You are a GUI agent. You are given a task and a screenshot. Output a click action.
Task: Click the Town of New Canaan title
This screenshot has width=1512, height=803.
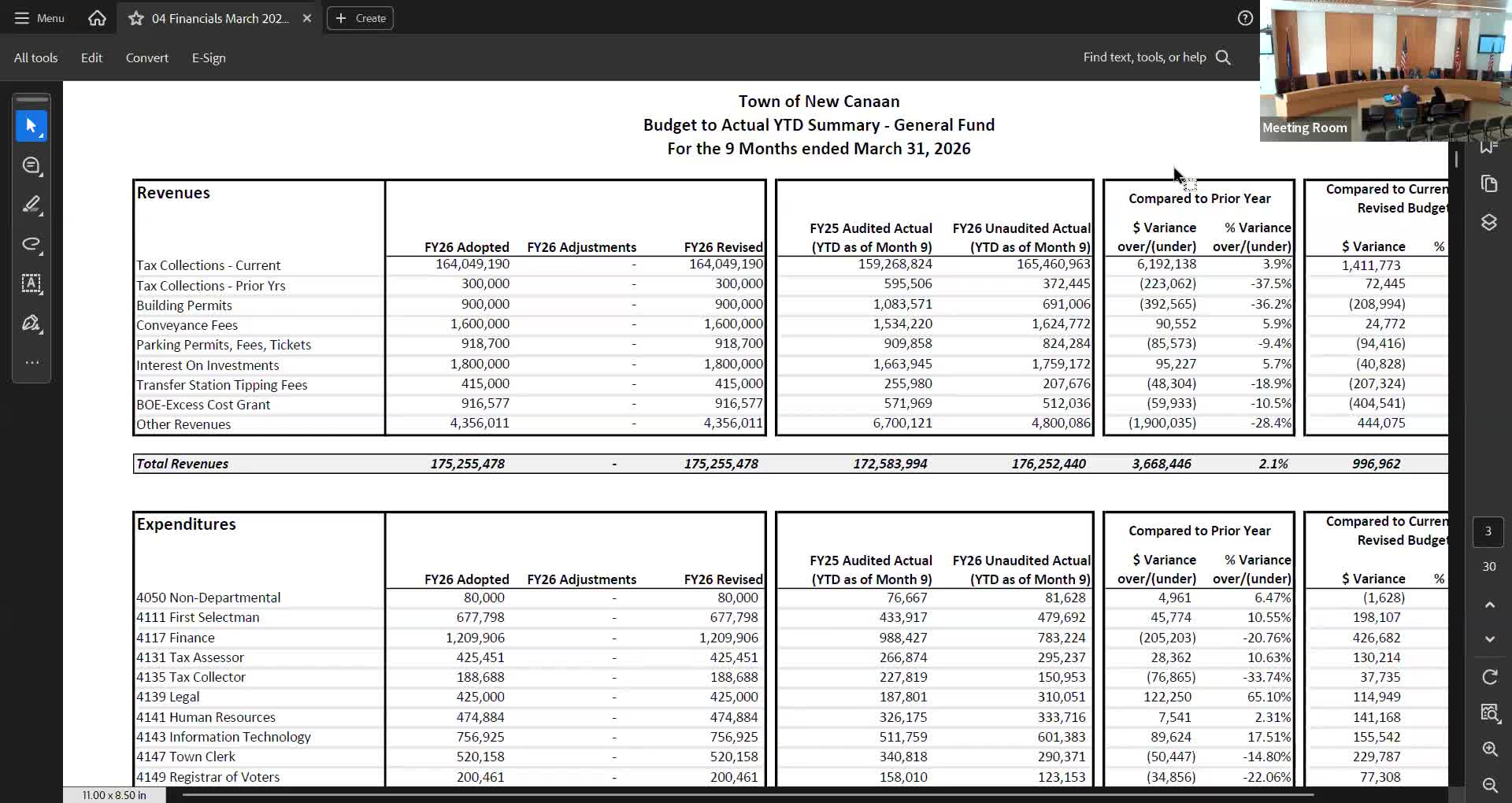[819, 102]
